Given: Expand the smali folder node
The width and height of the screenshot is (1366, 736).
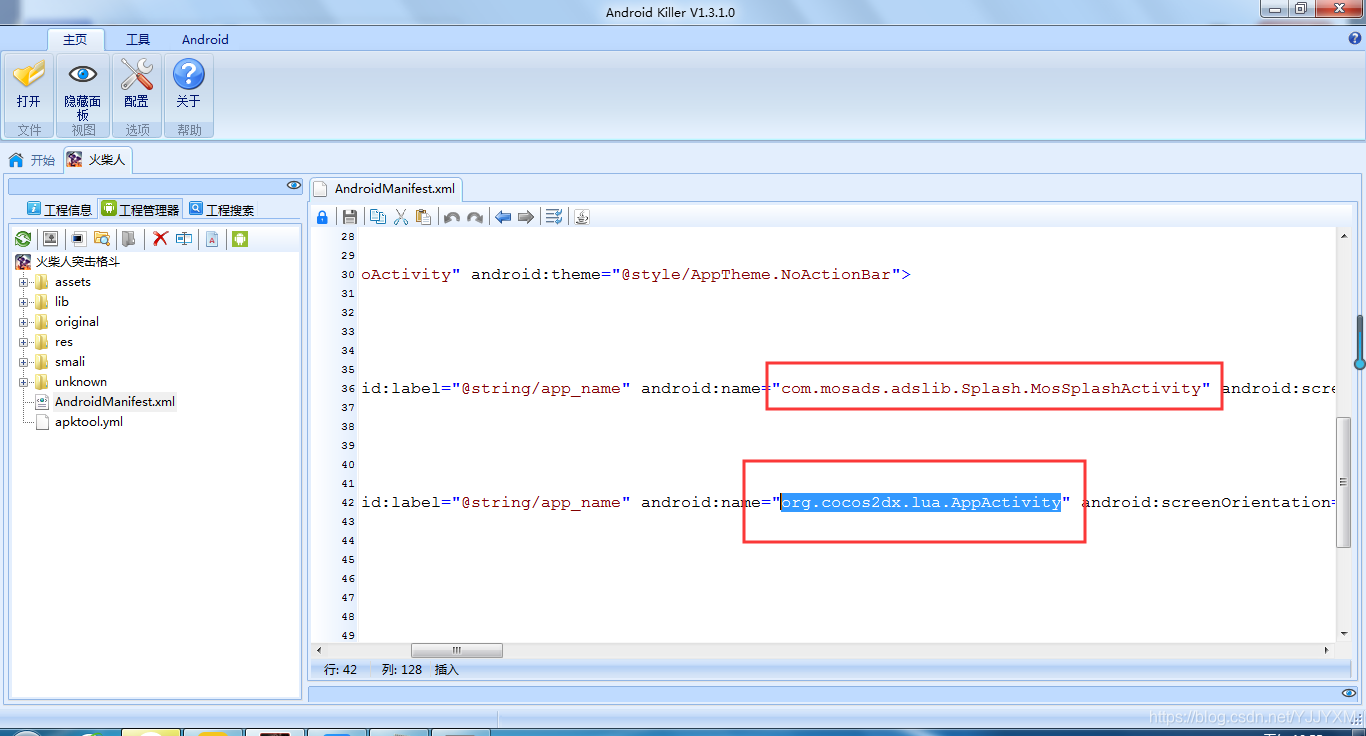Looking at the screenshot, I should pyautogui.click(x=23, y=362).
